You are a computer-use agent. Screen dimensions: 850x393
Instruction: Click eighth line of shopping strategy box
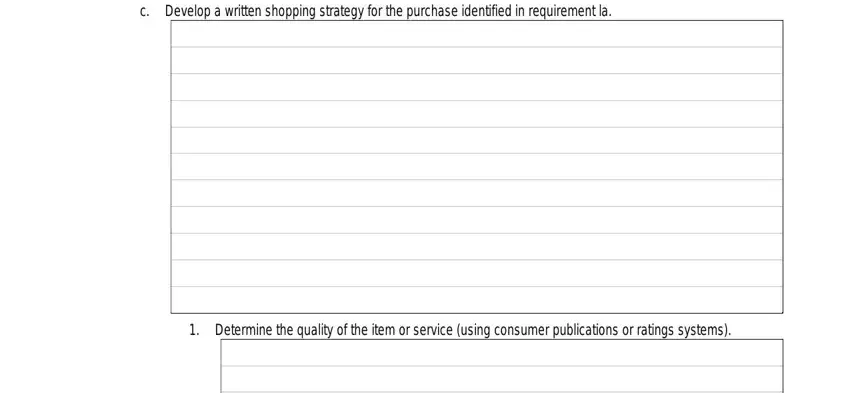[x=476, y=220]
